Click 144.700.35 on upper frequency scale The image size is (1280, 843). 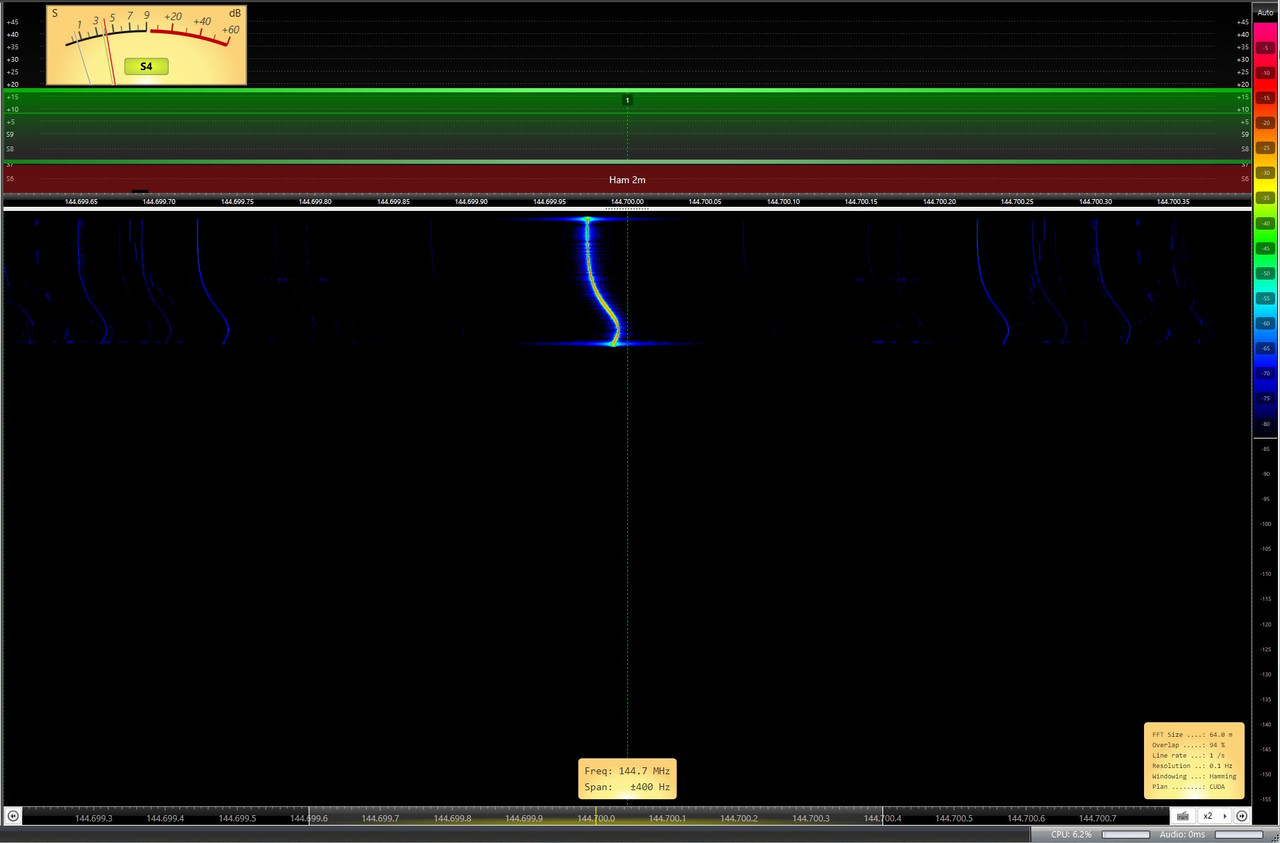click(x=1173, y=201)
